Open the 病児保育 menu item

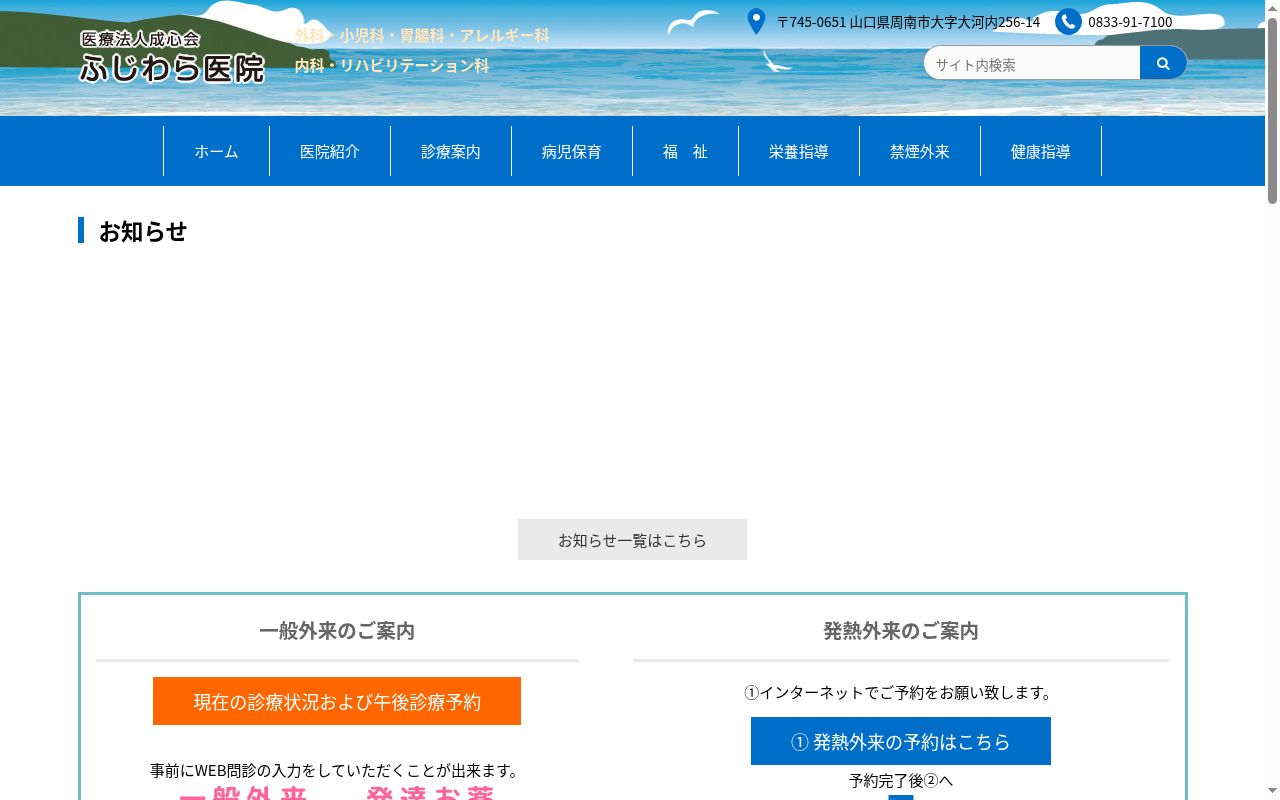[572, 151]
